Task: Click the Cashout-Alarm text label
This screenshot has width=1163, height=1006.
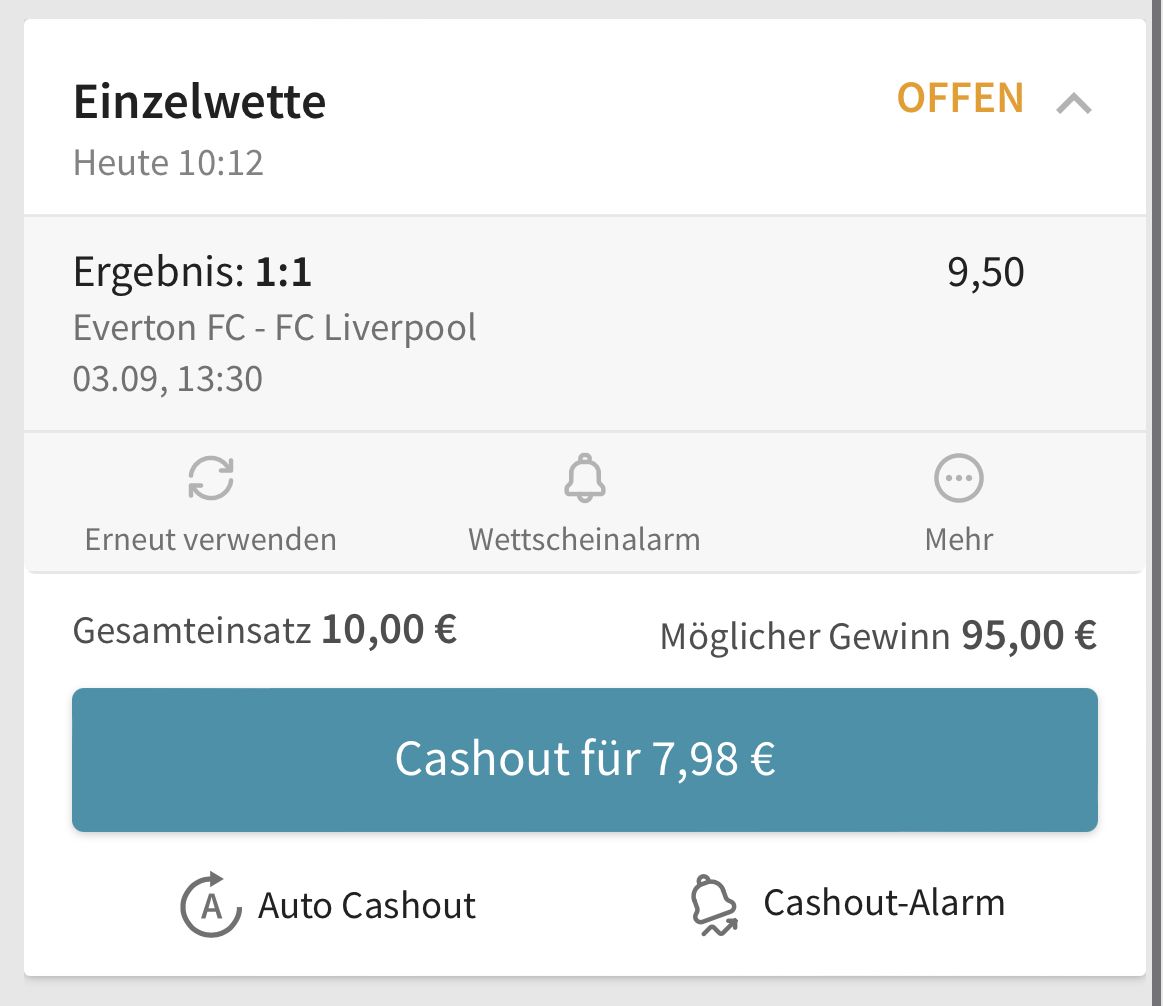Action: tap(884, 903)
